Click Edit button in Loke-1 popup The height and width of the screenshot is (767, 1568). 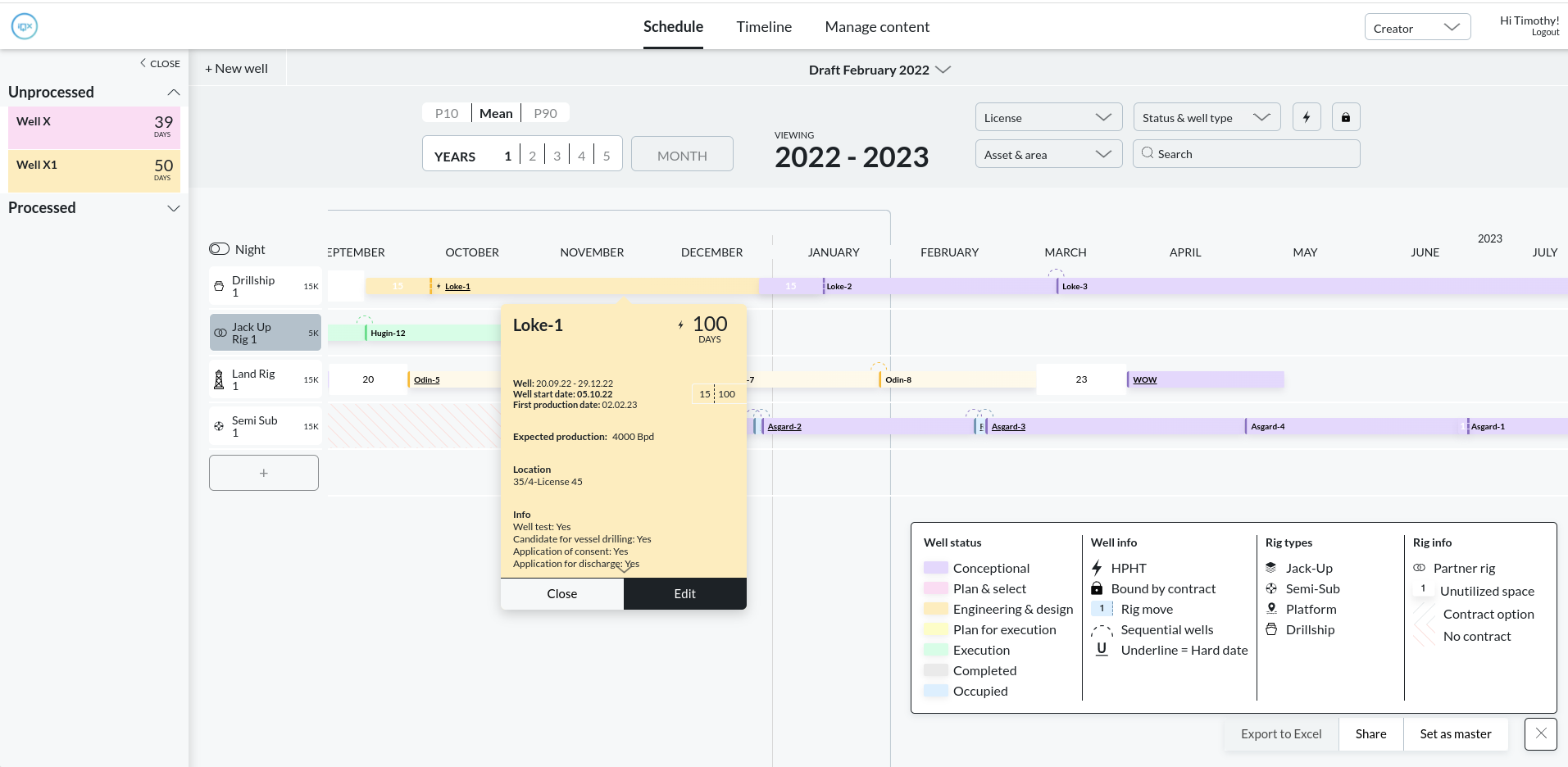(684, 593)
